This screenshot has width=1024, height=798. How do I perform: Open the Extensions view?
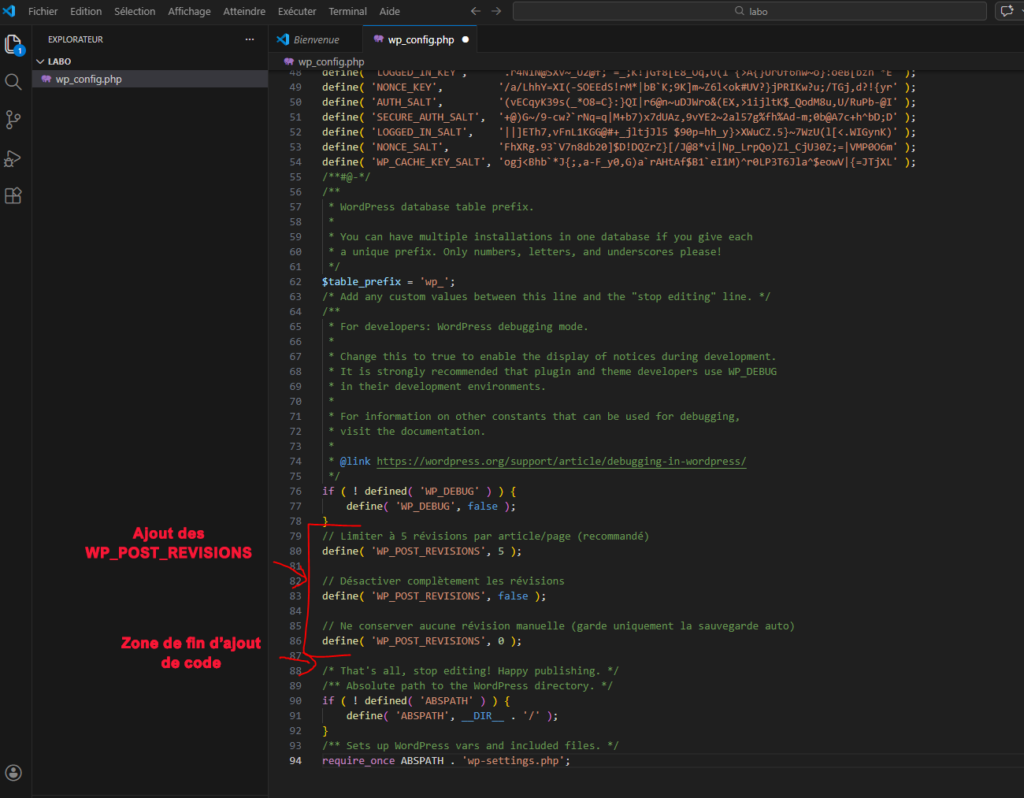pos(13,195)
